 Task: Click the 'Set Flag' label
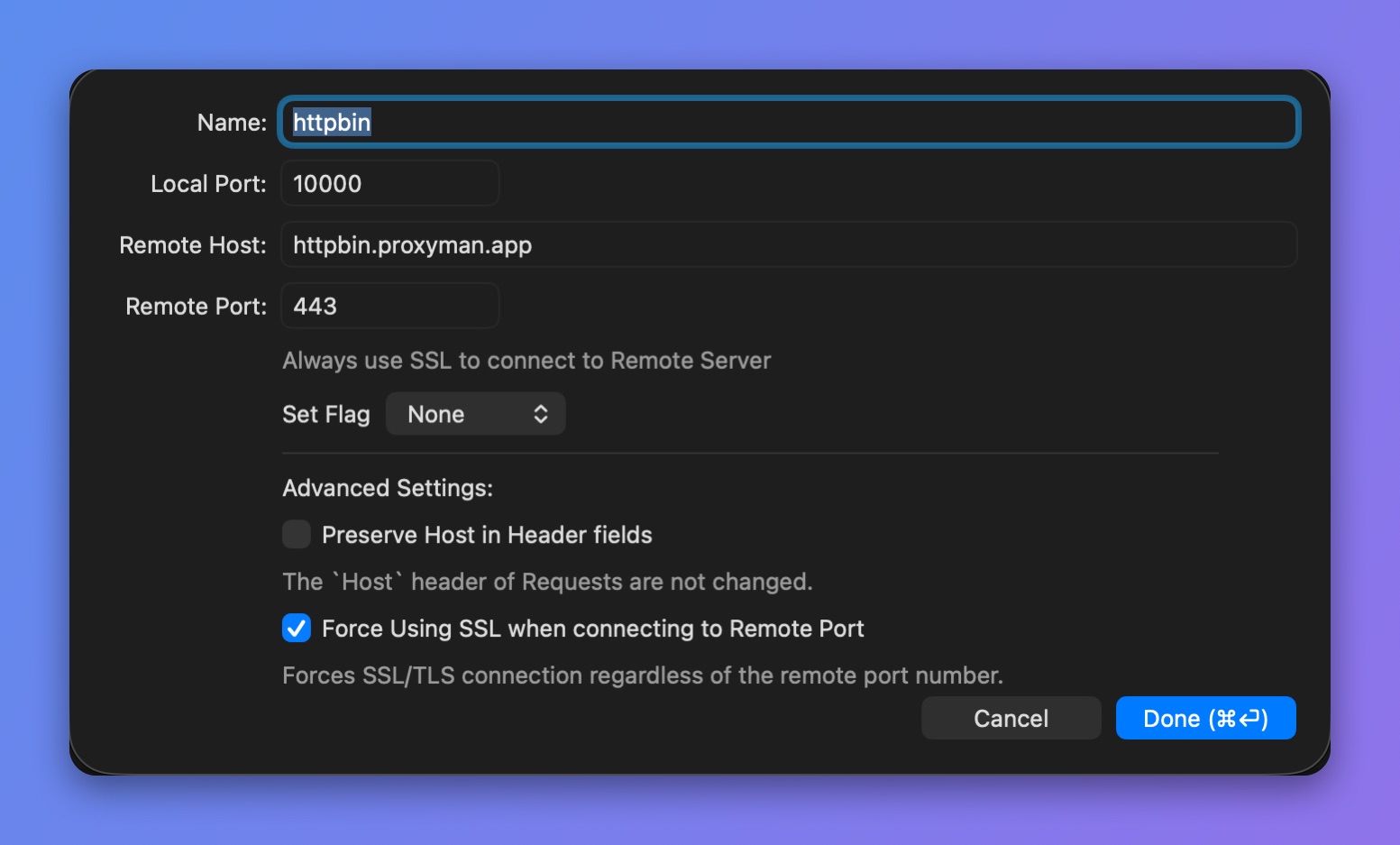[326, 414]
